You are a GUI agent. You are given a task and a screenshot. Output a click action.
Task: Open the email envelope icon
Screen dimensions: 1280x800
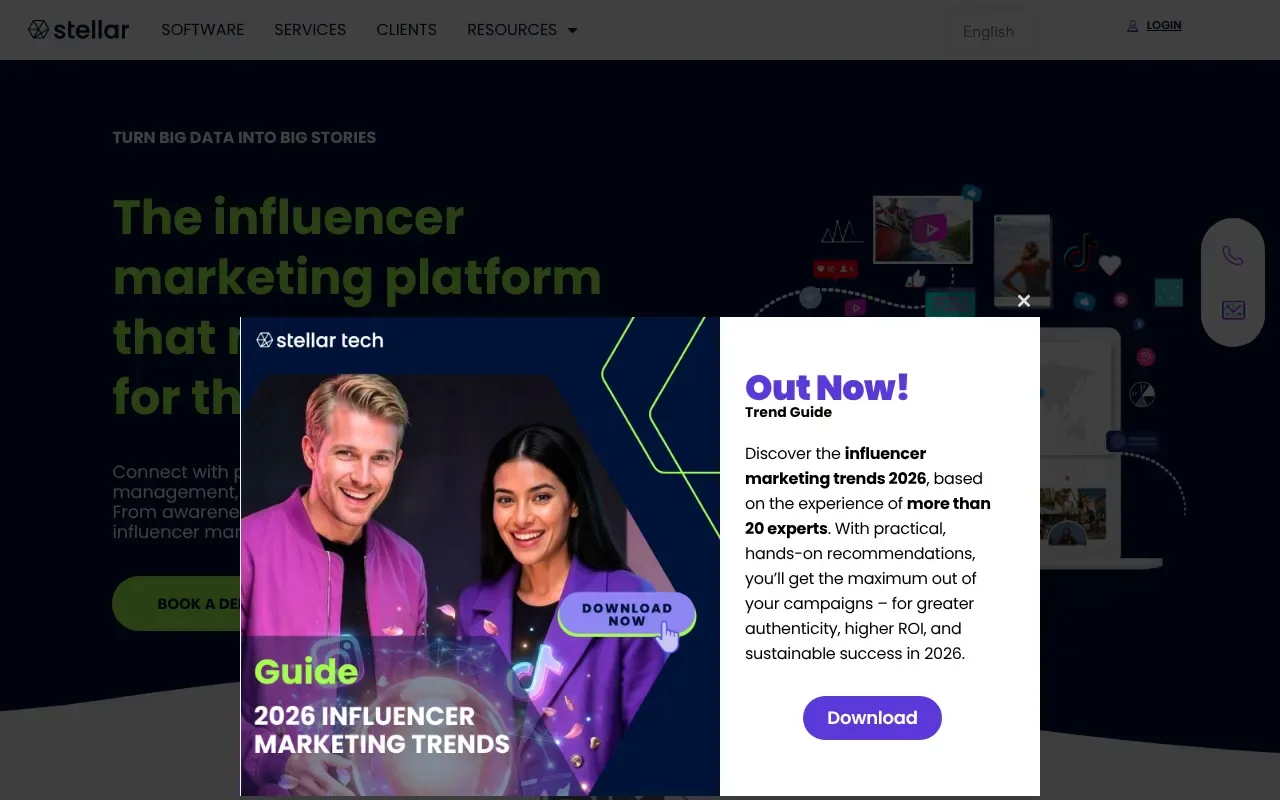[1233, 310]
